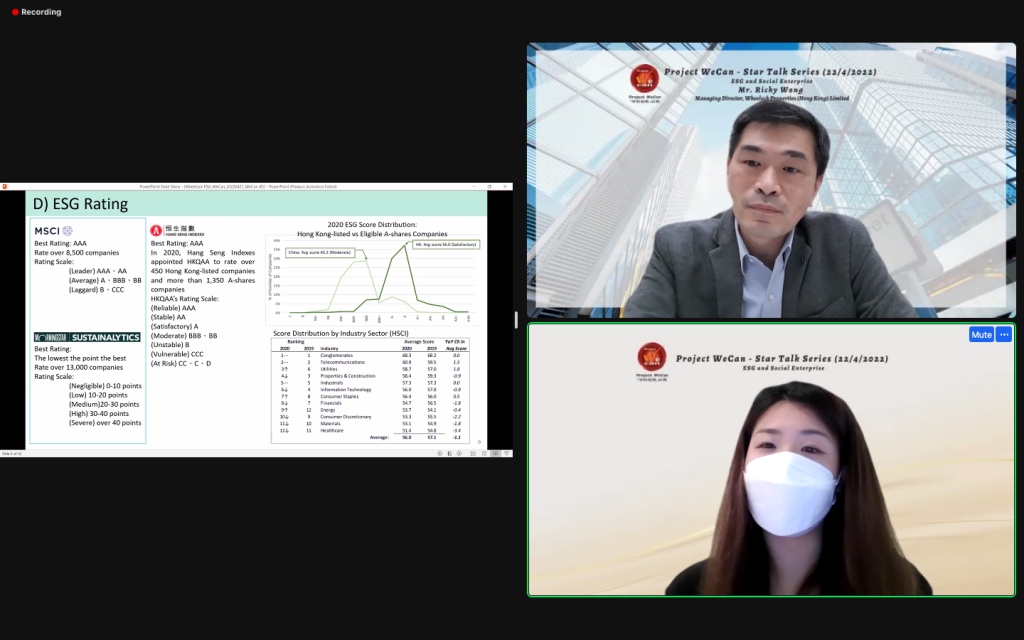
Task: Close the PowerPoint Slide Show window
Action: (x=507, y=186)
